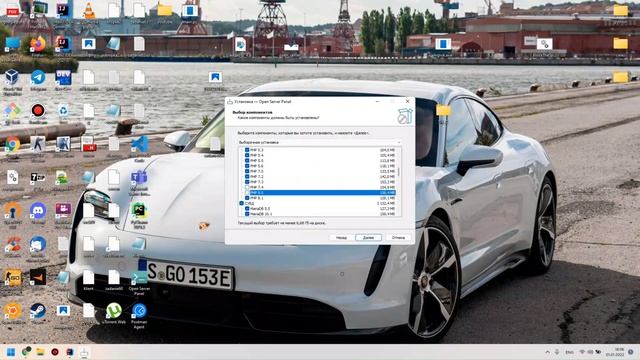Select the Telegram desktop icon
This screenshot has height=360, width=640.
click(38, 77)
